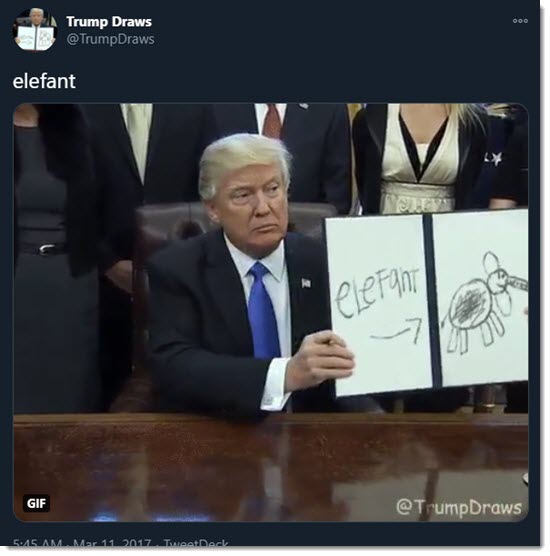Open the TweetDeck source link
Viewport: 550px width, 556px height.
196,544
